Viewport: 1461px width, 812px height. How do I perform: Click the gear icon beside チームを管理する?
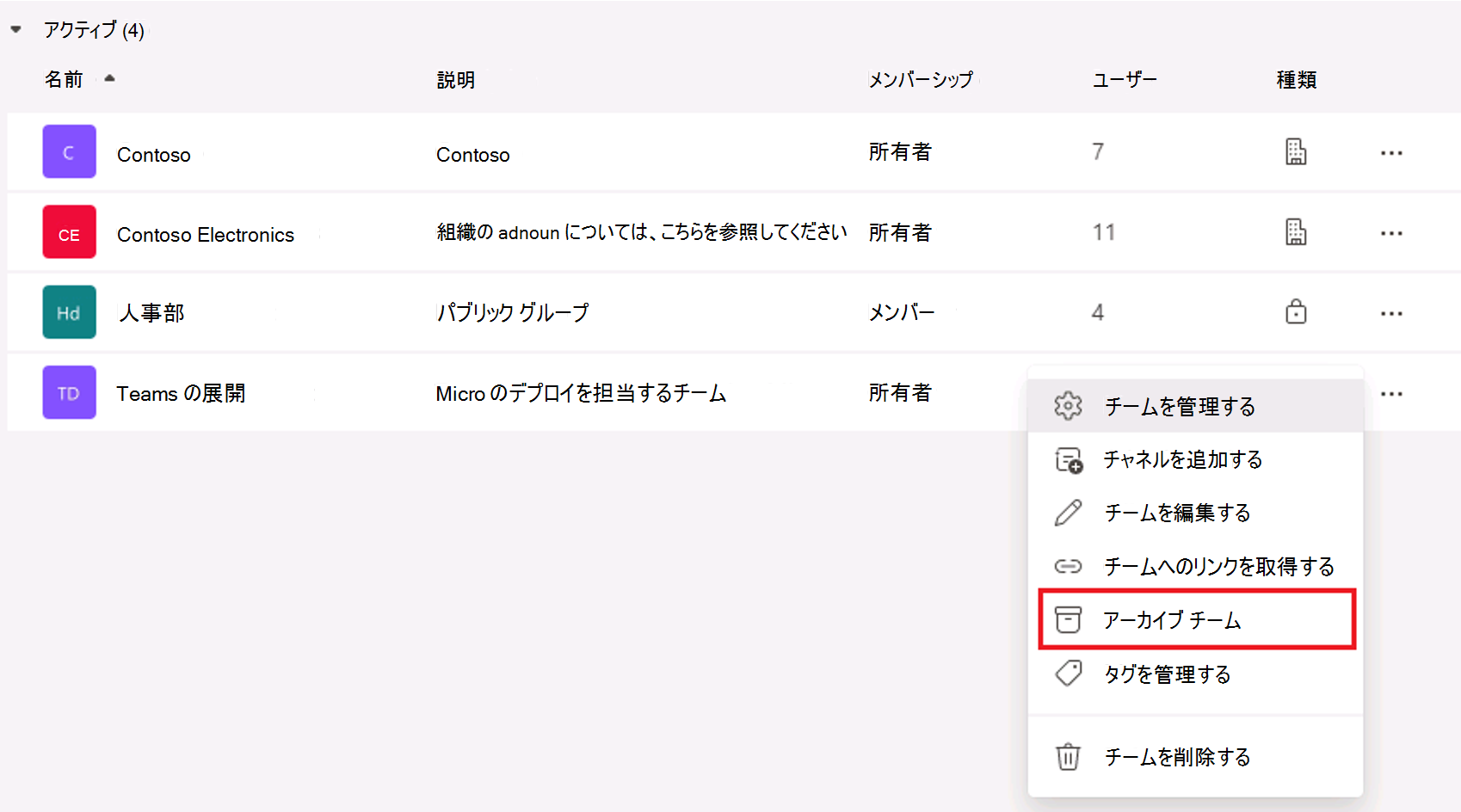pyautogui.click(x=1068, y=405)
